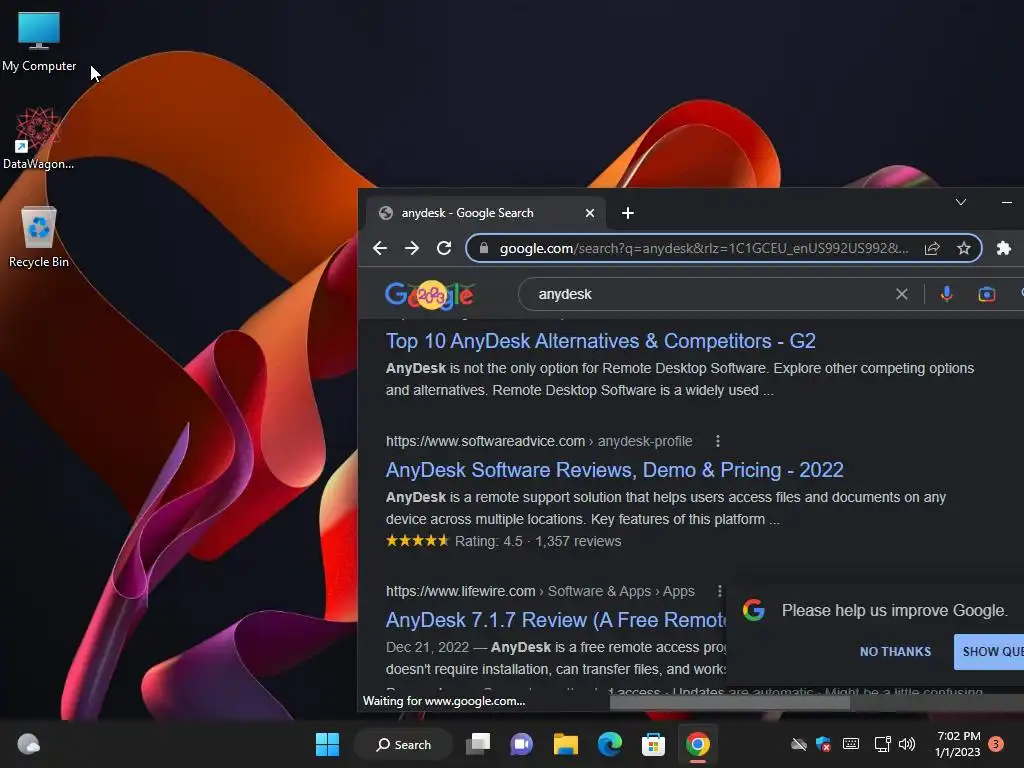This screenshot has width=1024, height=768.
Task: Open the Windows Start menu
Action: (x=327, y=744)
